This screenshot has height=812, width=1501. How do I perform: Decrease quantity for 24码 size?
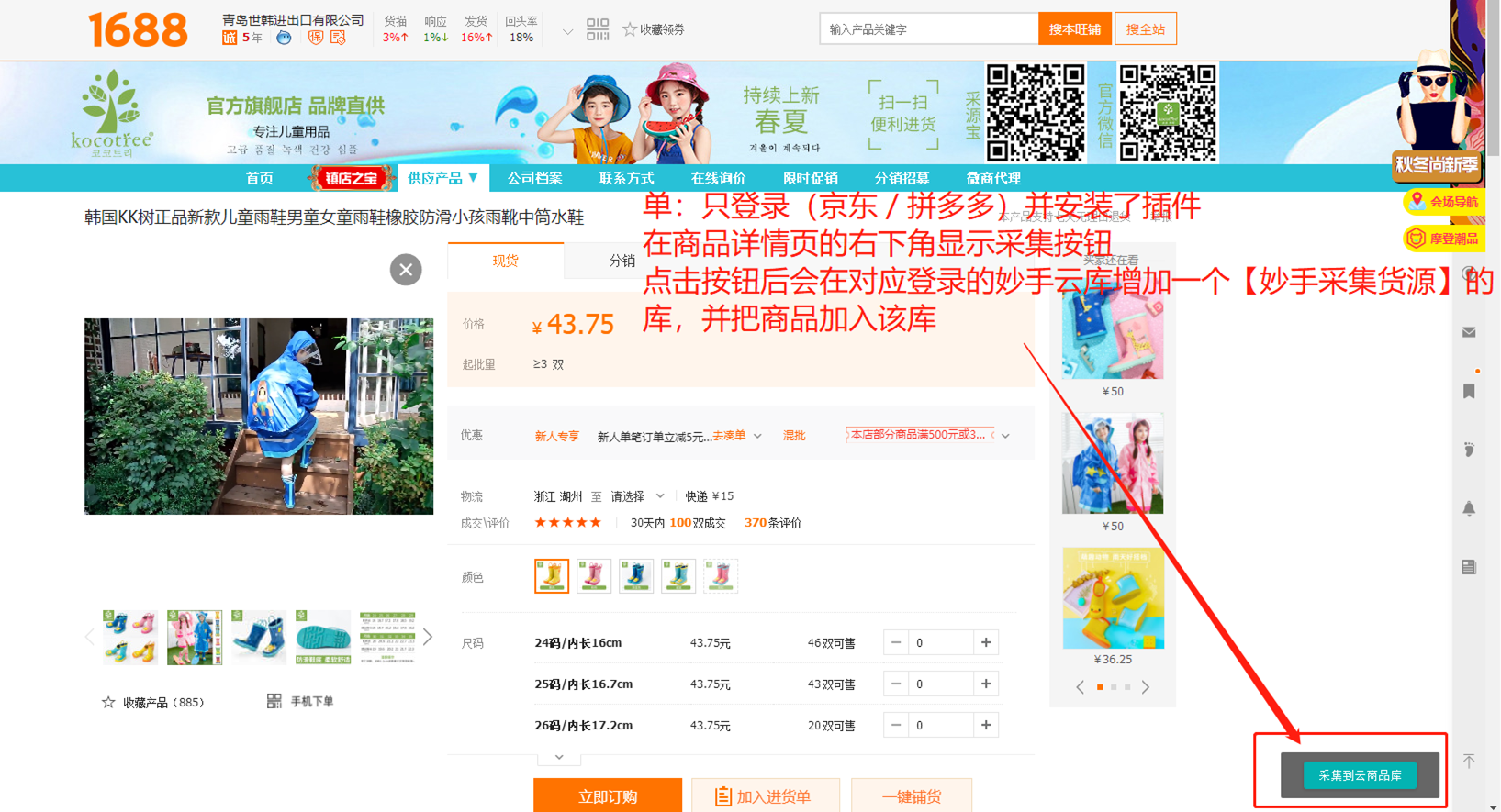tap(896, 643)
